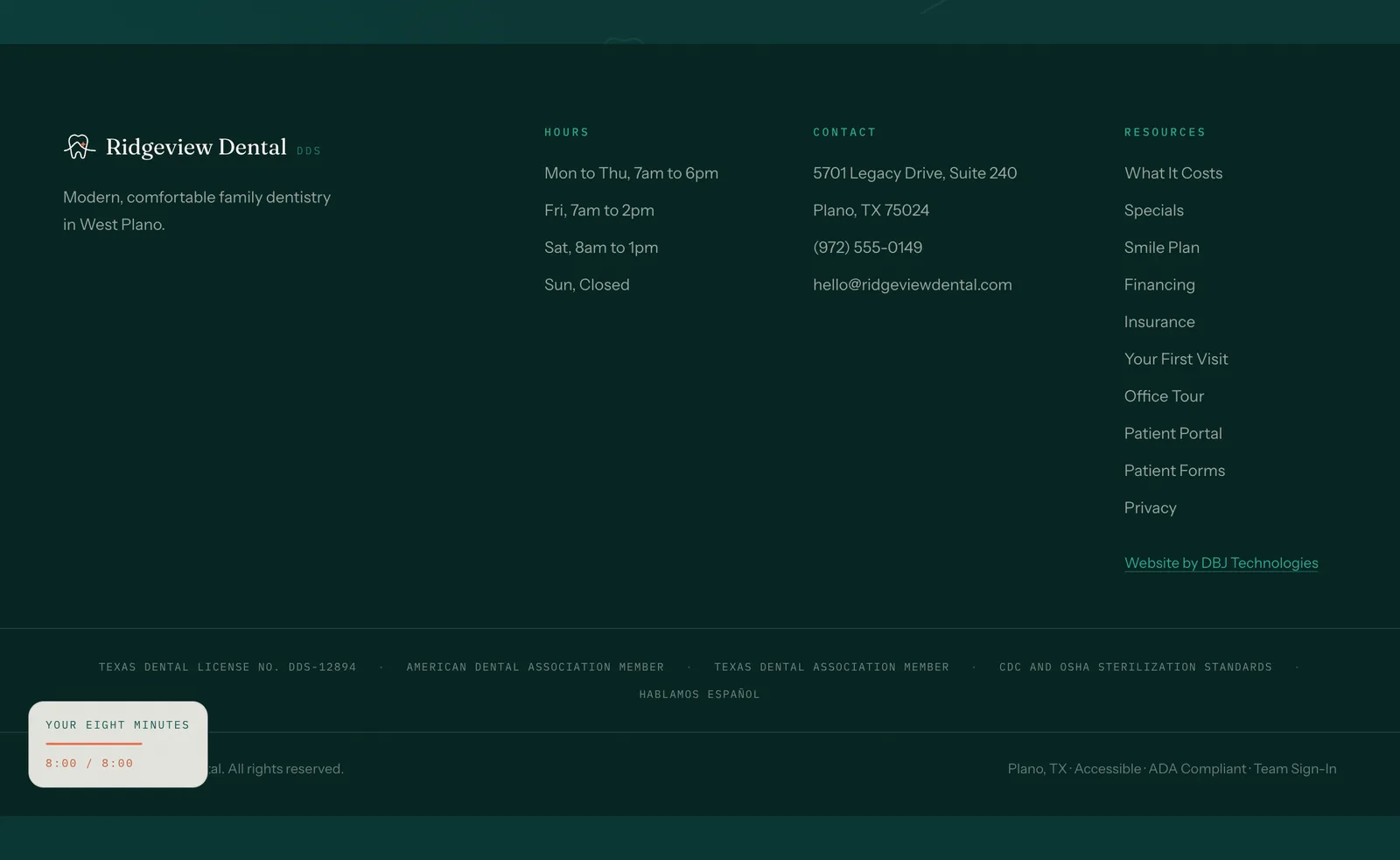Image resolution: width=1400 pixels, height=860 pixels.
Task: Open the Insurance link
Action: pos(1159,322)
